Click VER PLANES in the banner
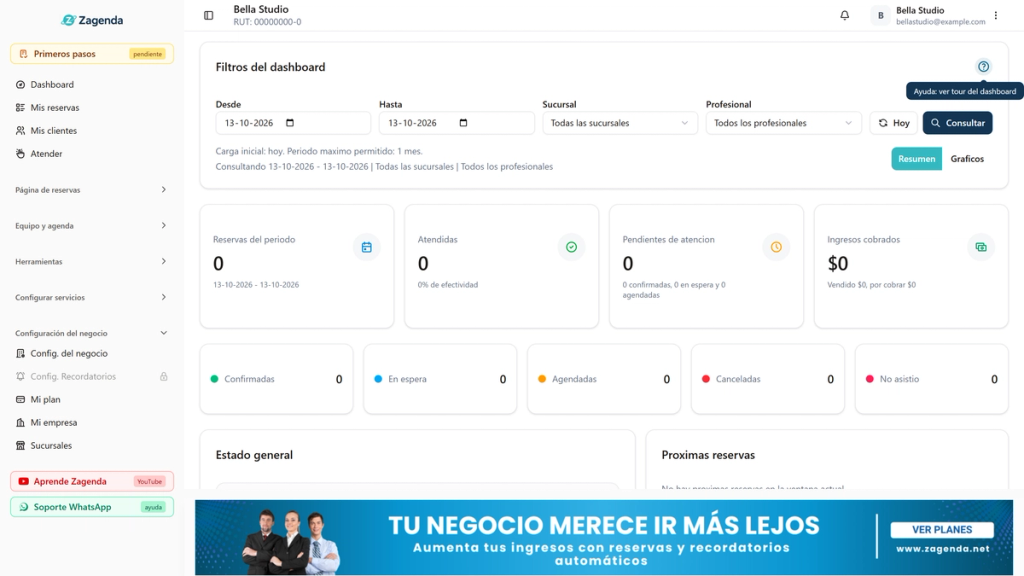1024x576 pixels. [x=942, y=530]
